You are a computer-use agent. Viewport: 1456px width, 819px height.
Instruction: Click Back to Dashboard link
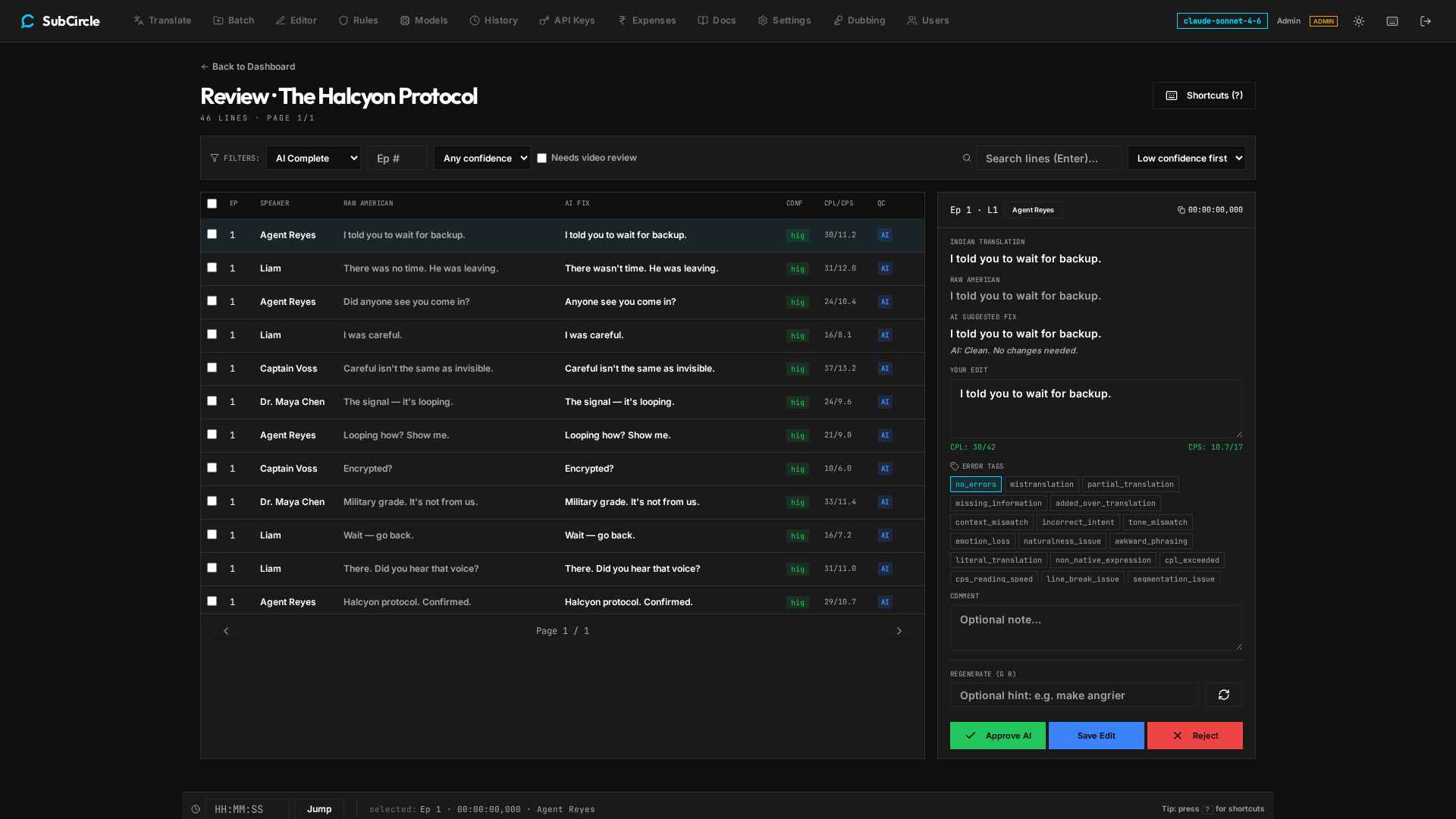point(248,67)
